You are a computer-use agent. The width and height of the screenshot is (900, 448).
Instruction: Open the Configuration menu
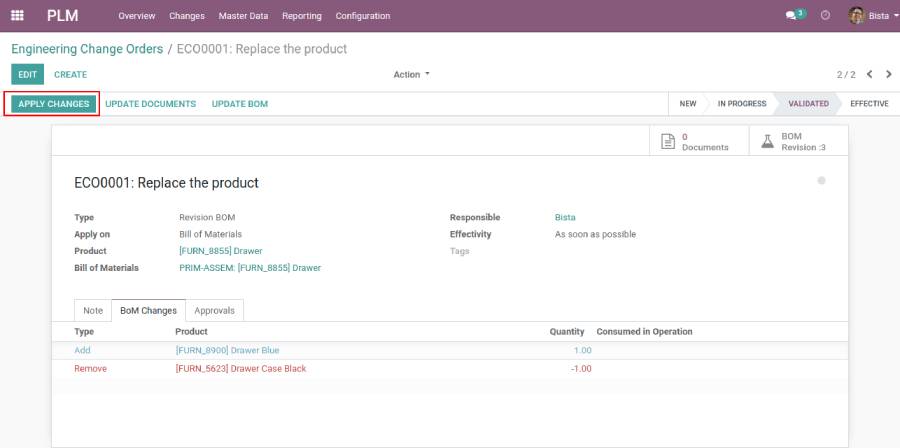363,16
